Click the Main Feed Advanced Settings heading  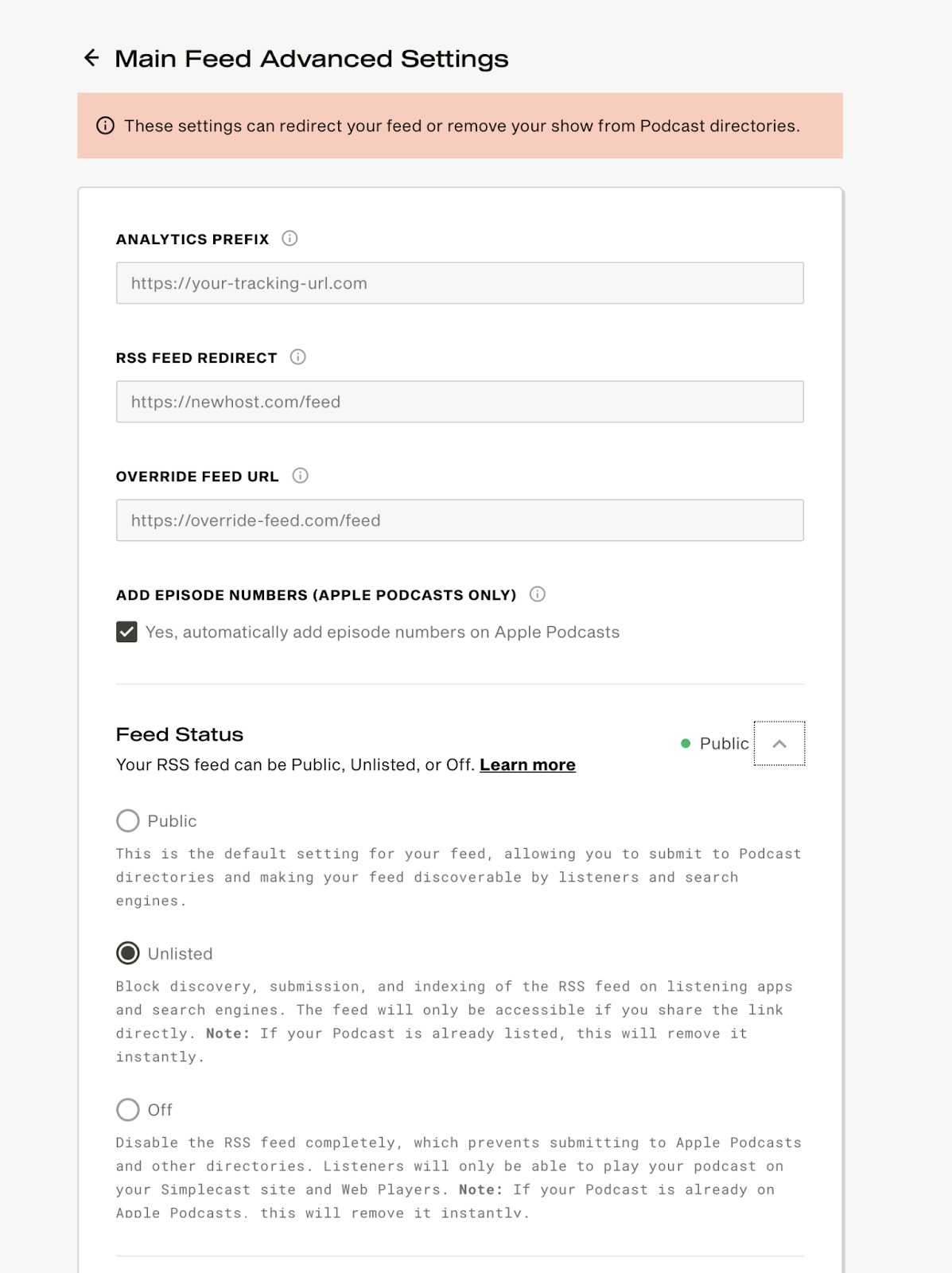click(x=311, y=59)
